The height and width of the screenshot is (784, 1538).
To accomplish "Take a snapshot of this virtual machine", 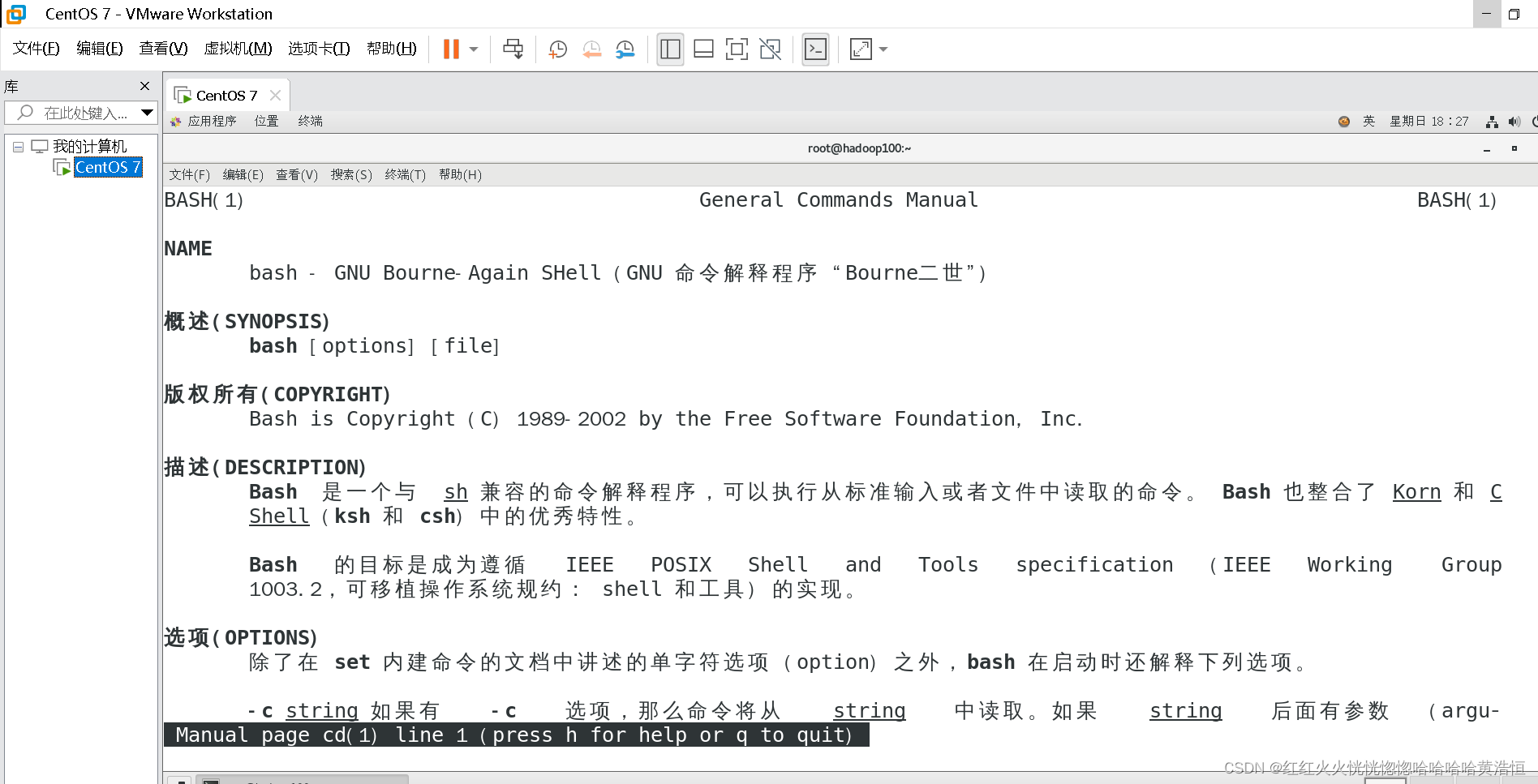I will [x=557, y=49].
